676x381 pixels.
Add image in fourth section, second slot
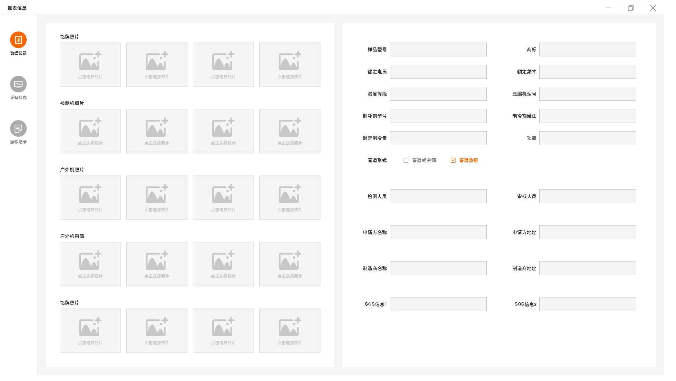(x=157, y=264)
